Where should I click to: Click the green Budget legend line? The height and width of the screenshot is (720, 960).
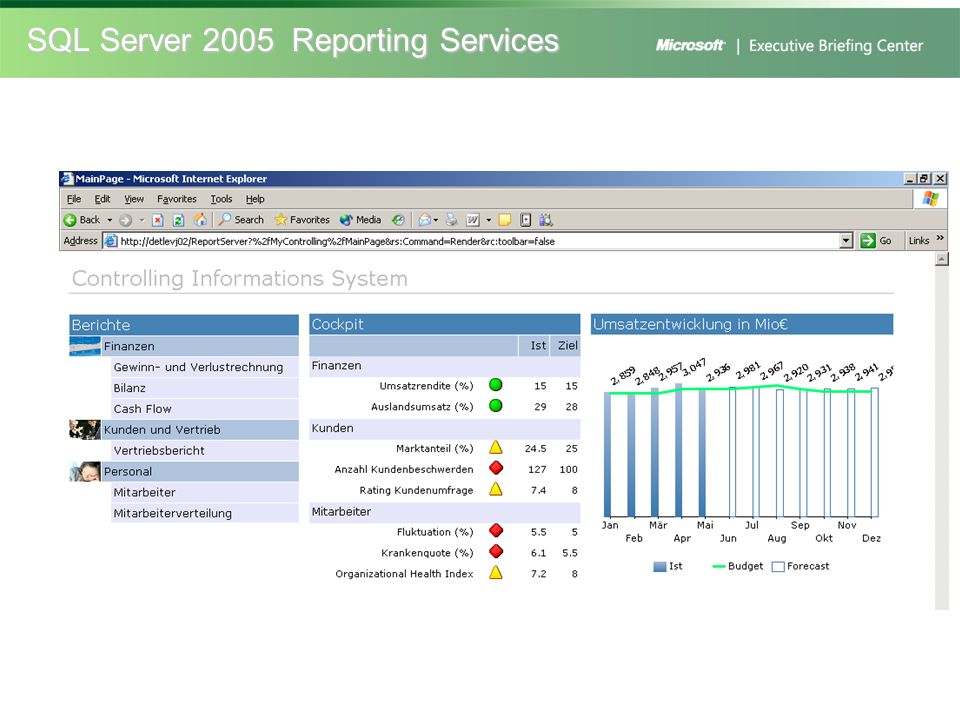(x=719, y=566)
